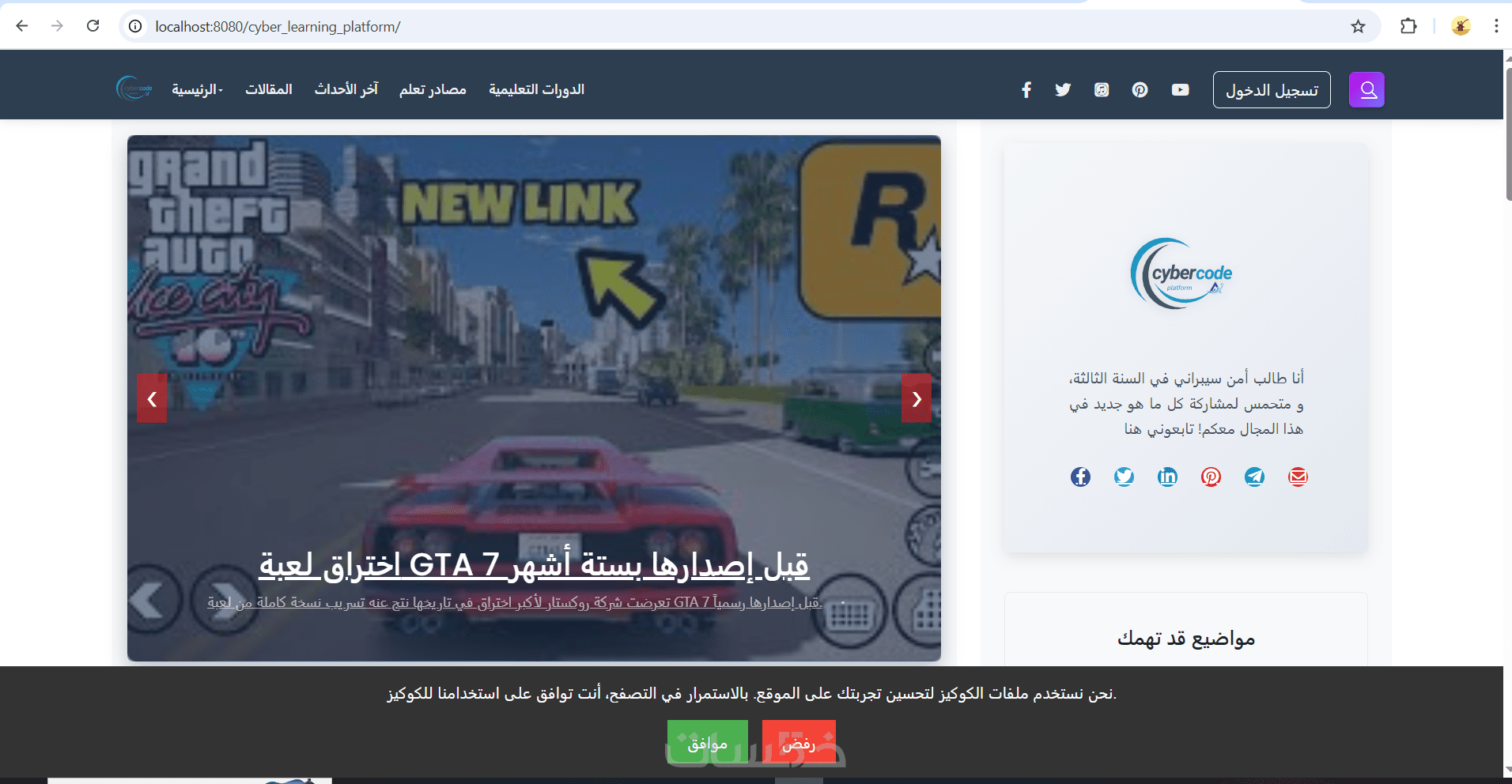
Task: Show the previous carousel slide
Action: click(152, 398)
